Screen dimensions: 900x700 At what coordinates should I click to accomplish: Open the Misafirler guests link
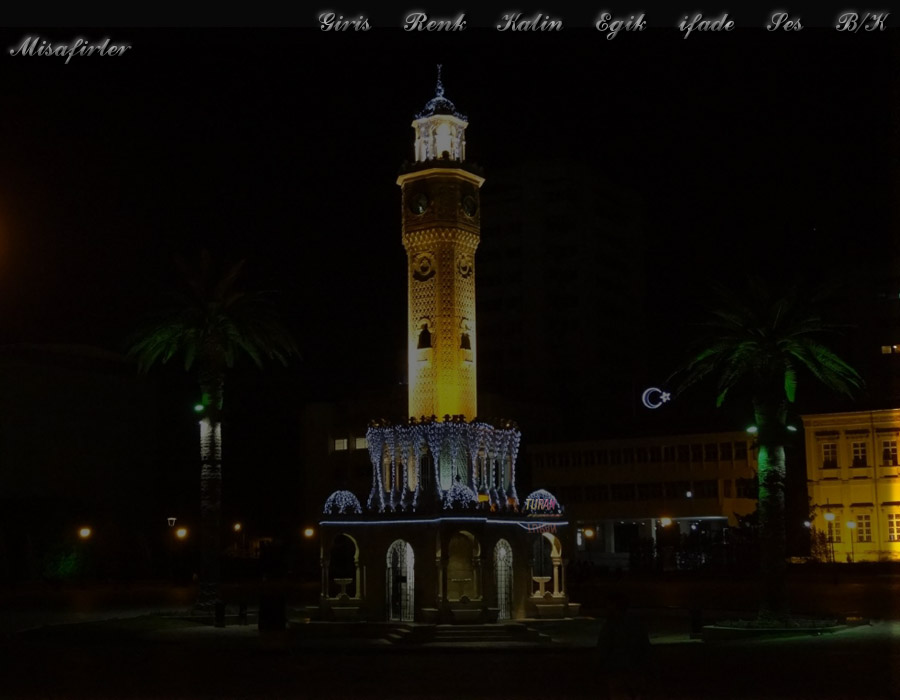pos(70,47)
